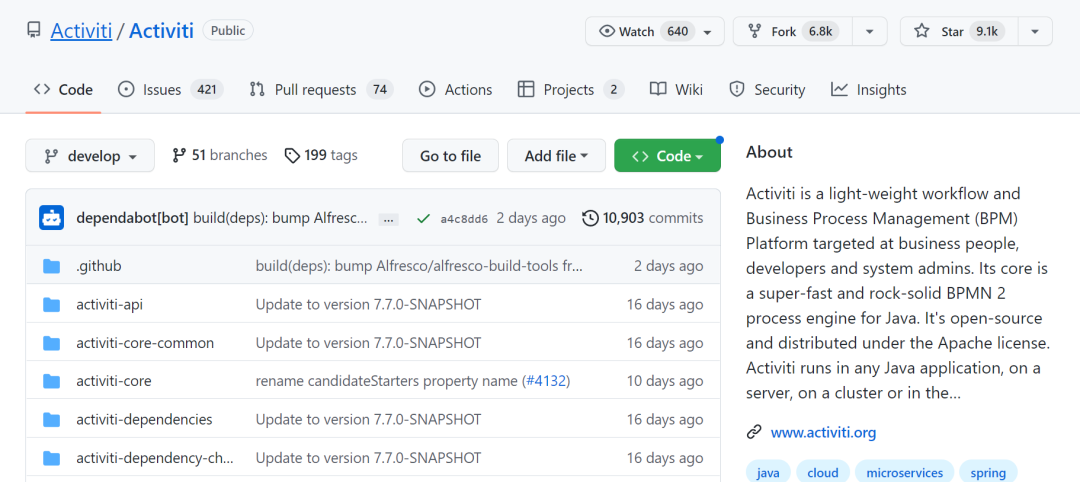
Task: Open commit a4c8dd6 hash link
Action: 464,219
